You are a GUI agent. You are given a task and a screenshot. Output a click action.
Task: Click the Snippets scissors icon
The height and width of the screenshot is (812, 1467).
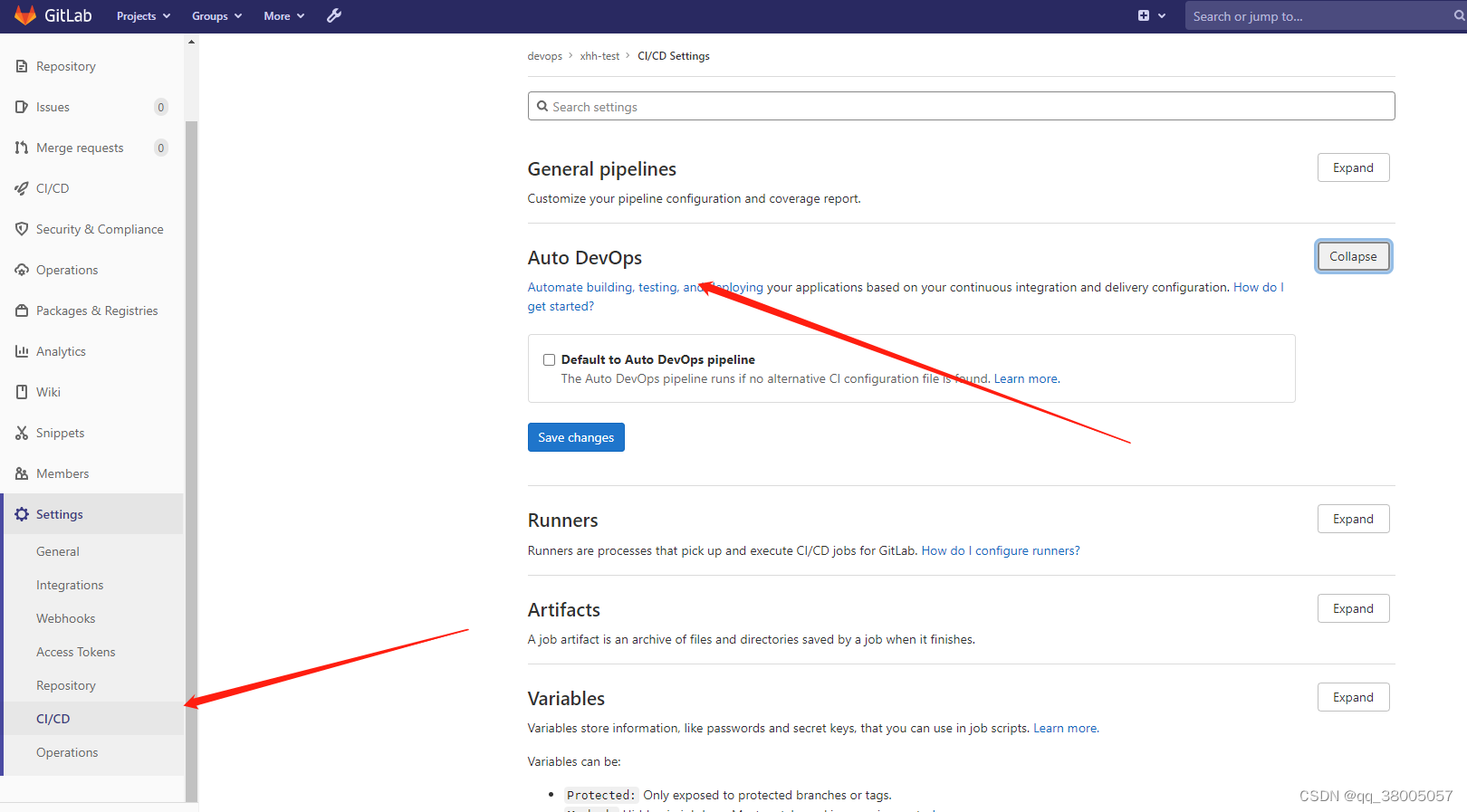tap(22, 433)
